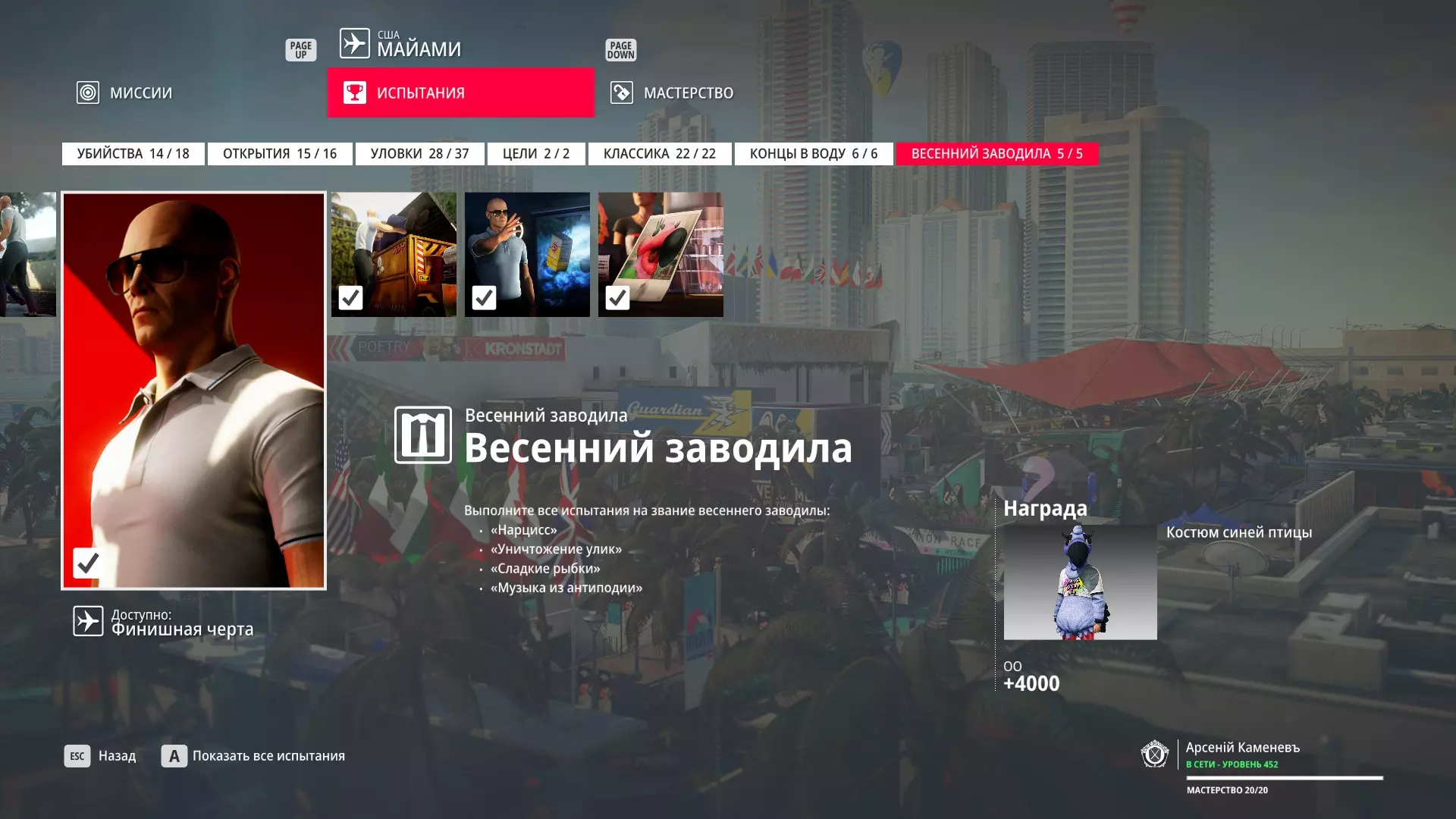Select the blue bird costume reward thumbnail
The image size is (1456, 819).
[1080, 582]
